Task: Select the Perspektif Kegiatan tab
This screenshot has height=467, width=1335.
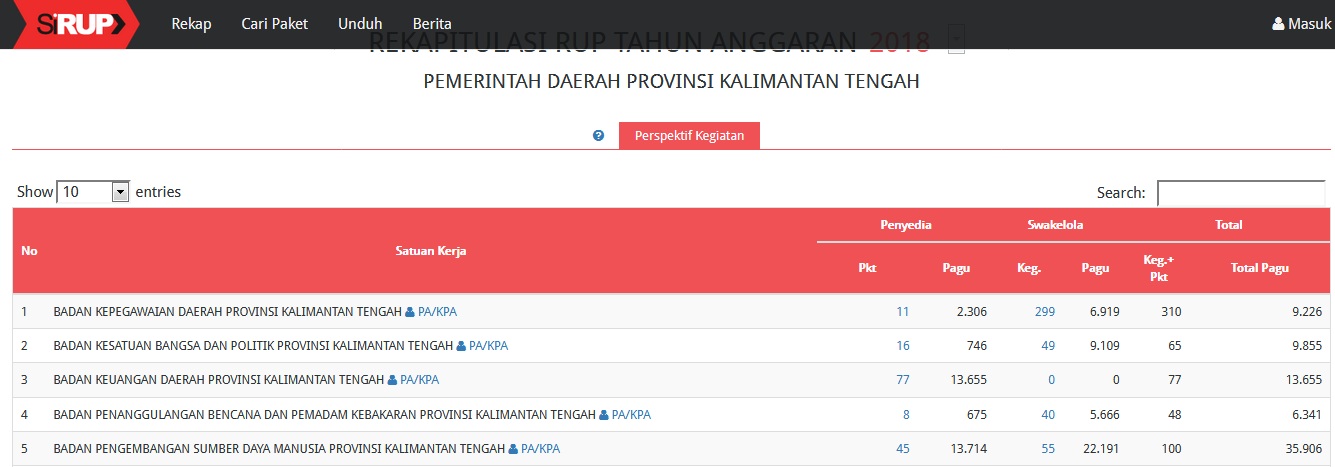Action: (689, 136)
